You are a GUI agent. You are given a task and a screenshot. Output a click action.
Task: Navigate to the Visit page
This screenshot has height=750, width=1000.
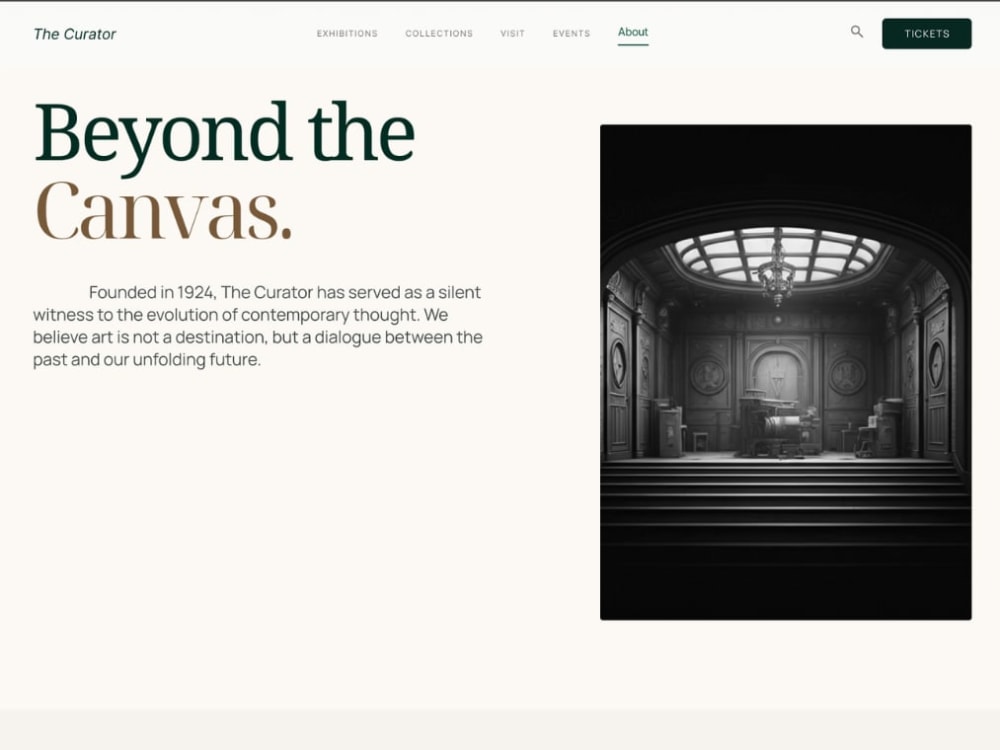point(512,33)
